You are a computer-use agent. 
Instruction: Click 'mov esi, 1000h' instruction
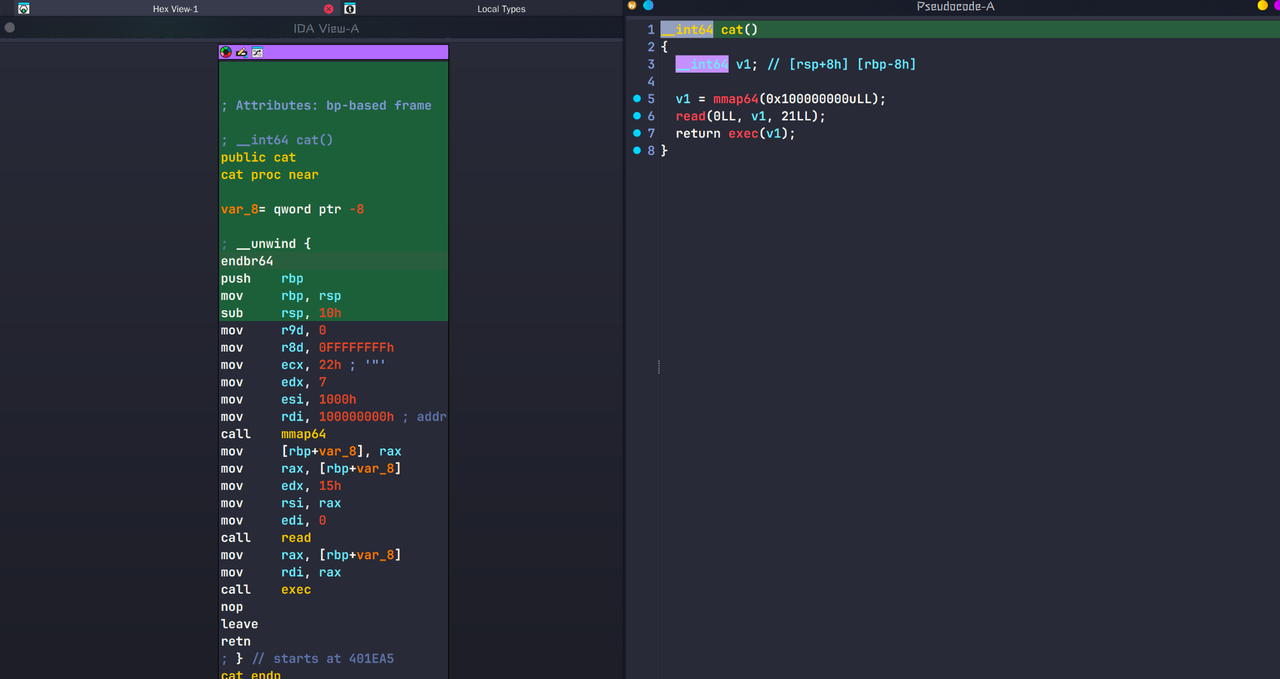288,399
